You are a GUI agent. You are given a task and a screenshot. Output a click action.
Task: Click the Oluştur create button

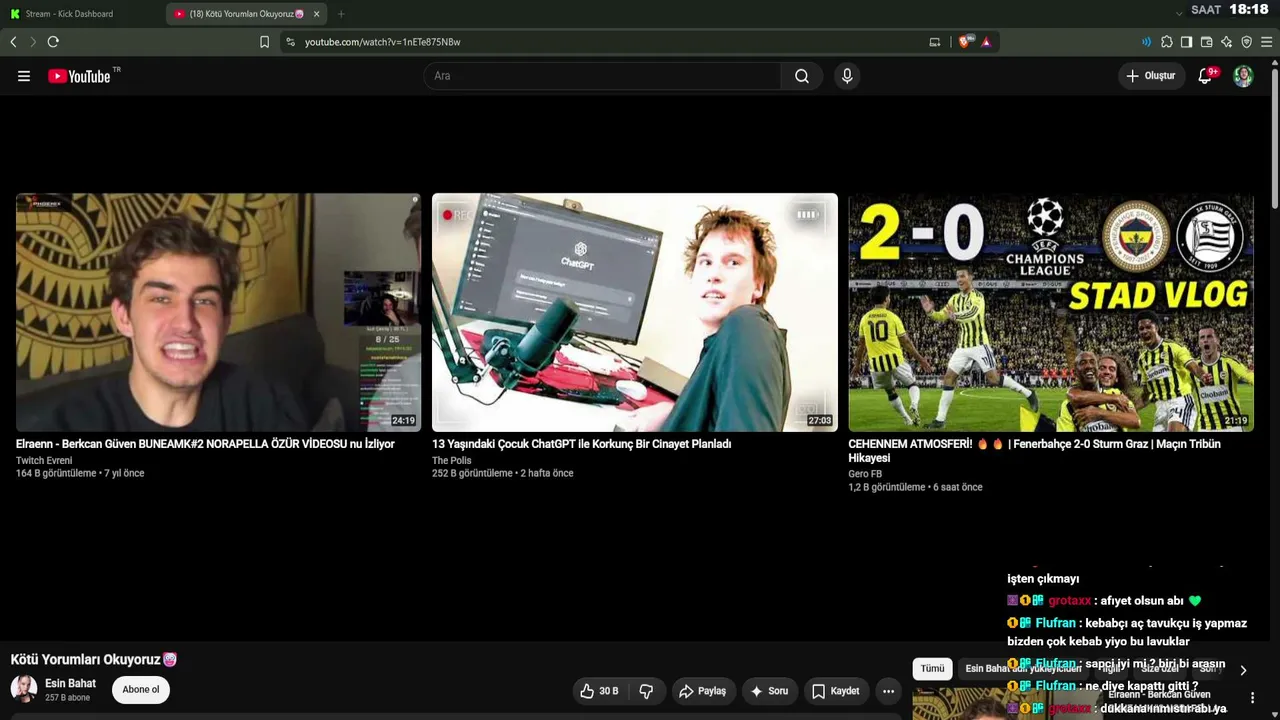pos(1152,76)
